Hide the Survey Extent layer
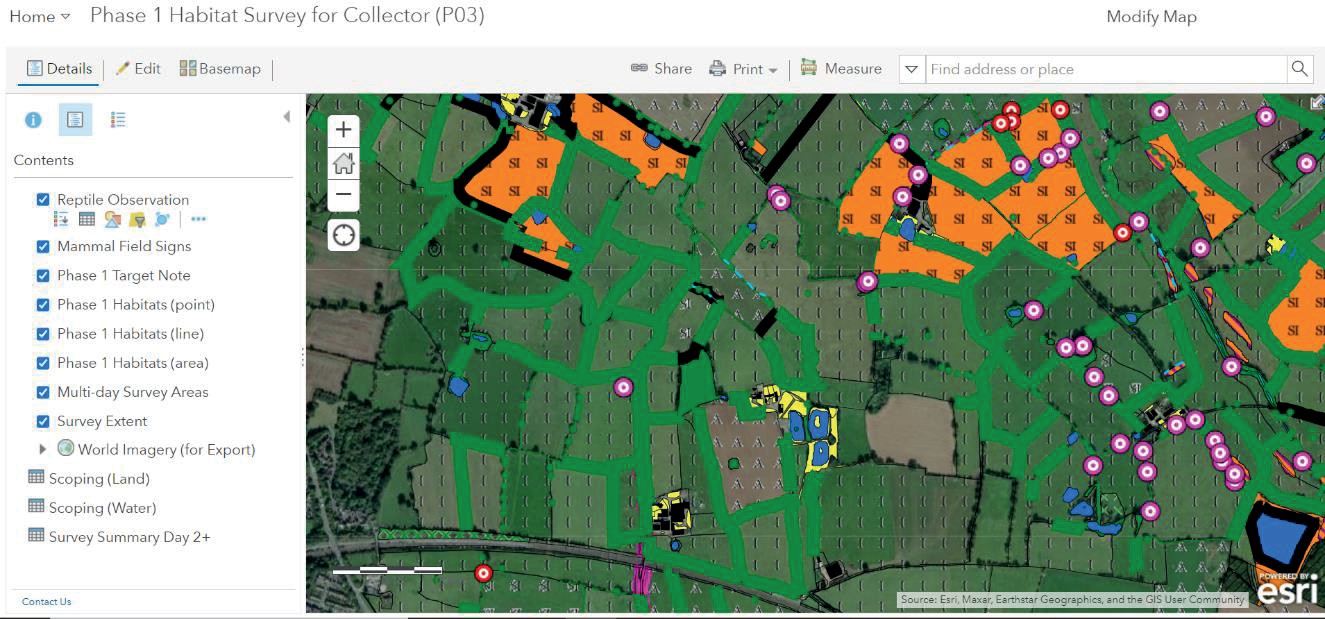Screen dimensions: 1325x619 43,421
